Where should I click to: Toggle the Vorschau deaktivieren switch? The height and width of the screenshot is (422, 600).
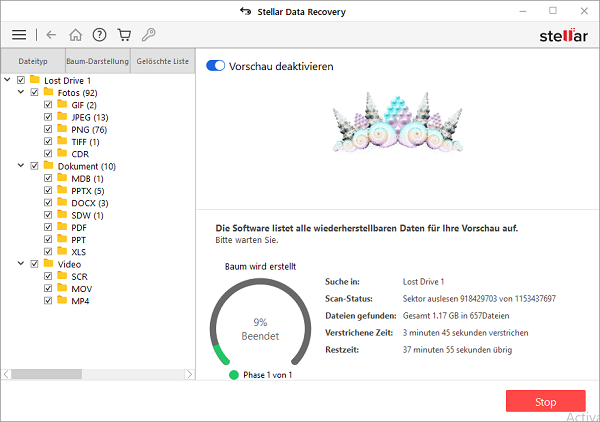pos(215,66)
